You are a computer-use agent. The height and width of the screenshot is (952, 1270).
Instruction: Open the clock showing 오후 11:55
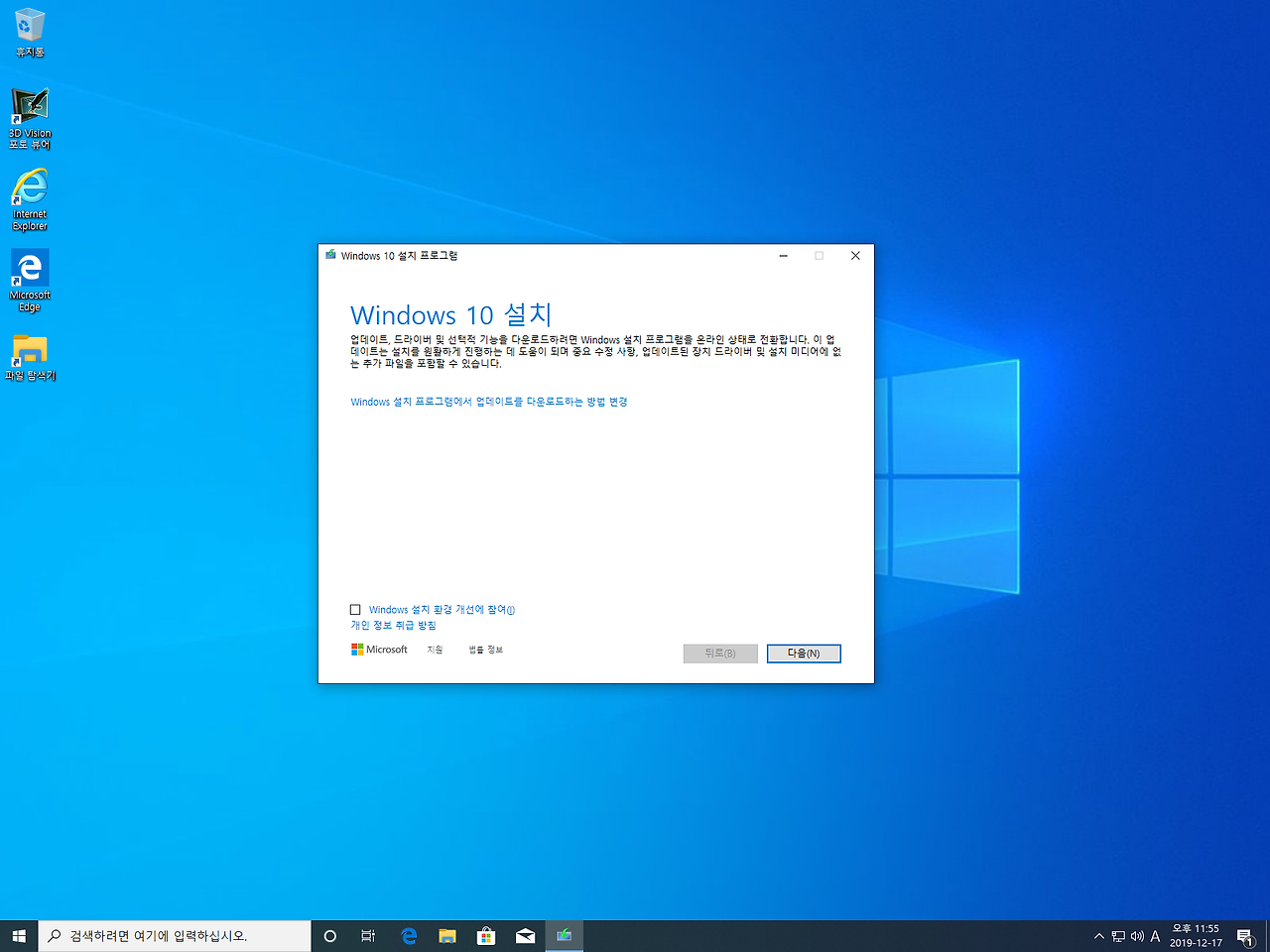[x=1196, y=936]
